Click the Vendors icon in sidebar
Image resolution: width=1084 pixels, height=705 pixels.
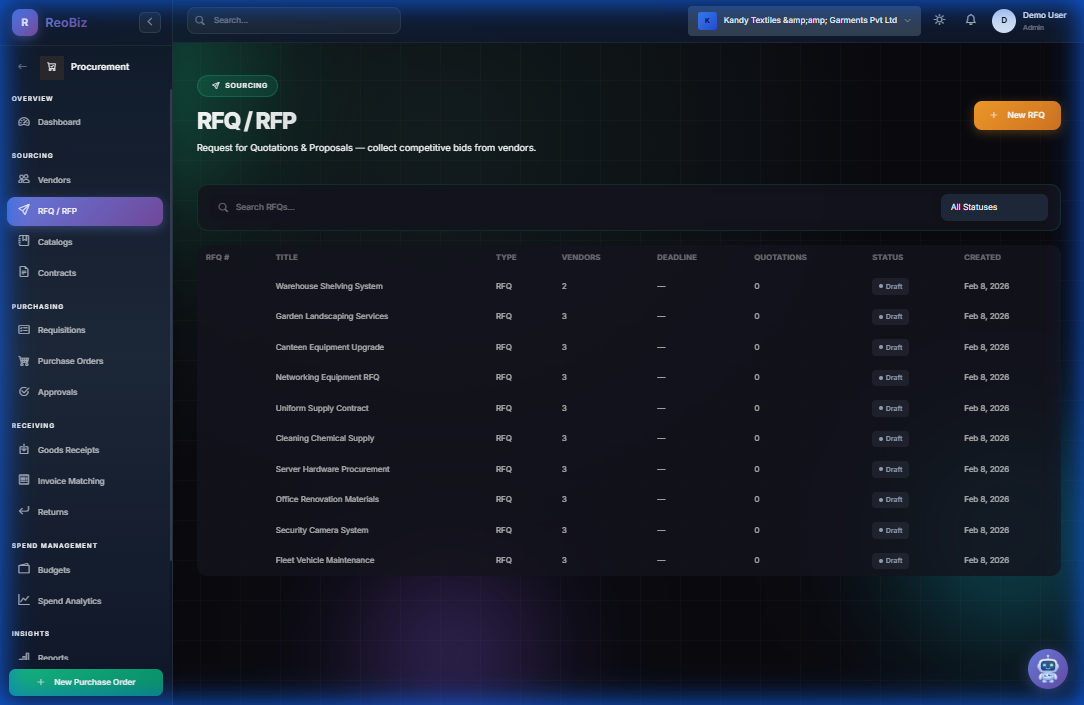pos(25,180)
